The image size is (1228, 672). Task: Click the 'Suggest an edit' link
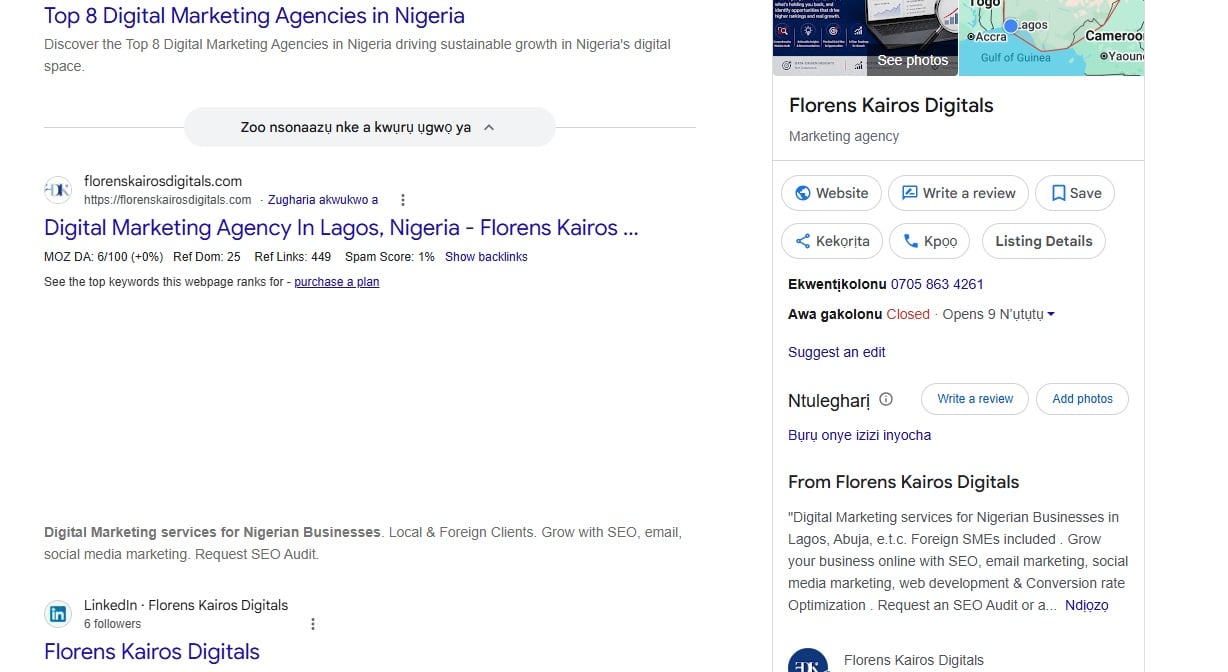point(837,352)
